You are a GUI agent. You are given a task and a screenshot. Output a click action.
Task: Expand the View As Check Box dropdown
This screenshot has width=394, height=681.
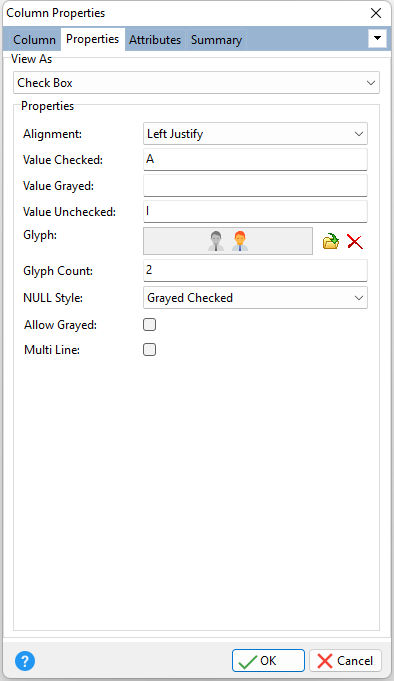tap(196, 83)
